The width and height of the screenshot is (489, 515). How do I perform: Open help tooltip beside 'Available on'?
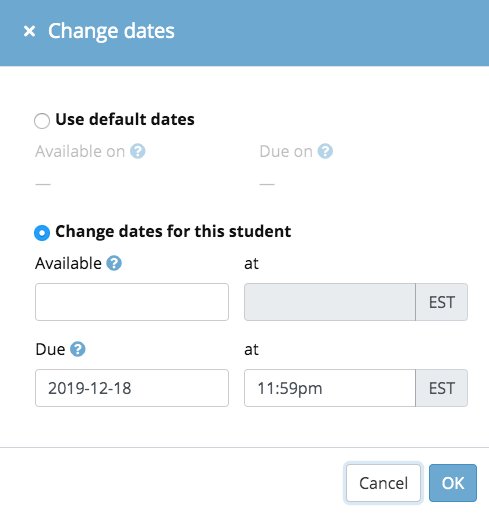click(138, 151)
